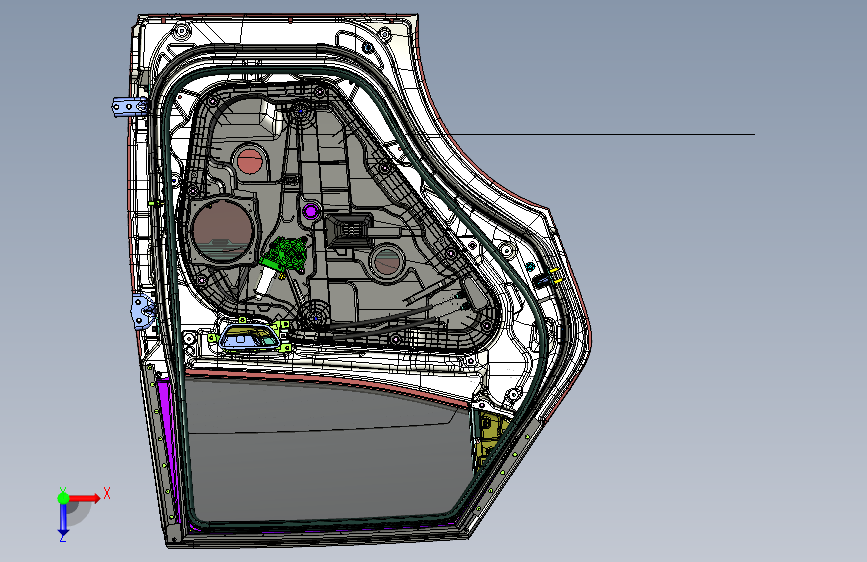Select the lower door hinge bracket
Viewport: 867px width, 562px height.
pos(142,311)
